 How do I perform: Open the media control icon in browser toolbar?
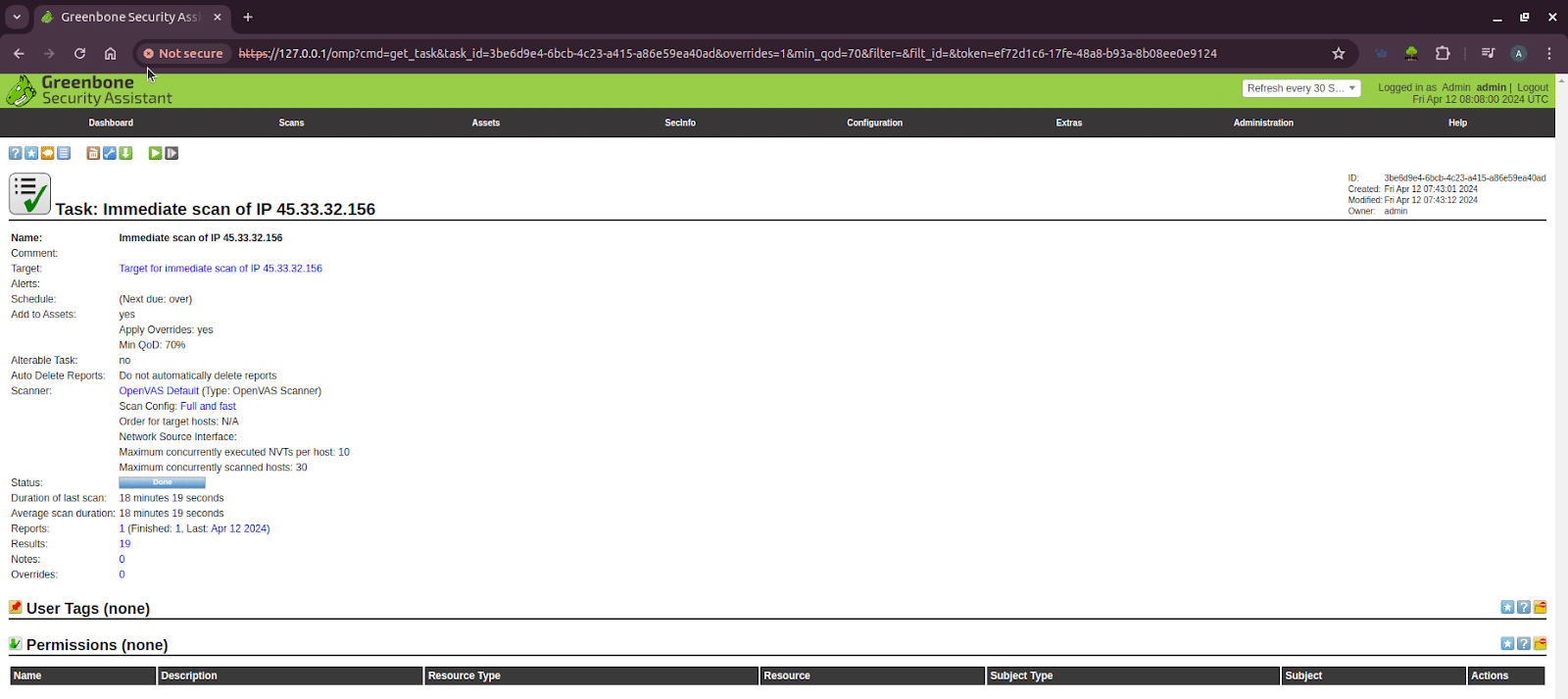coord(1488,54)
